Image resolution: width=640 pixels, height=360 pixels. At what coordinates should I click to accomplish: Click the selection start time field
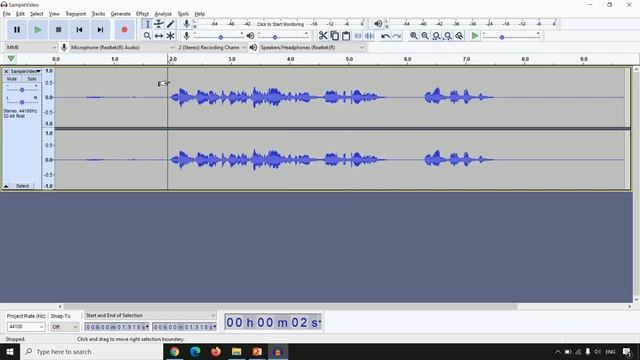pos(117,327)
